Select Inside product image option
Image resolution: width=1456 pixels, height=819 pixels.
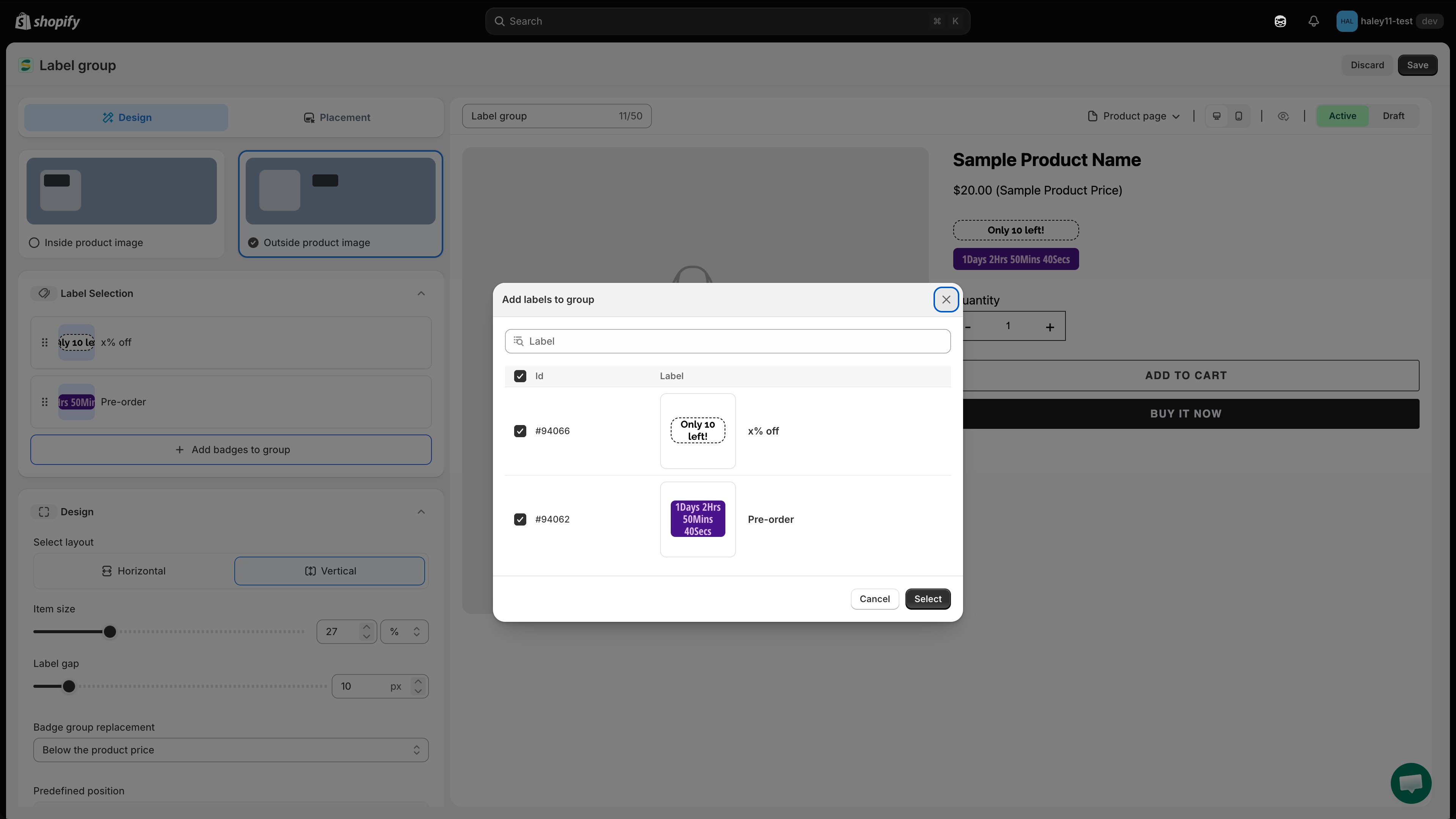[x=121, y=204]
